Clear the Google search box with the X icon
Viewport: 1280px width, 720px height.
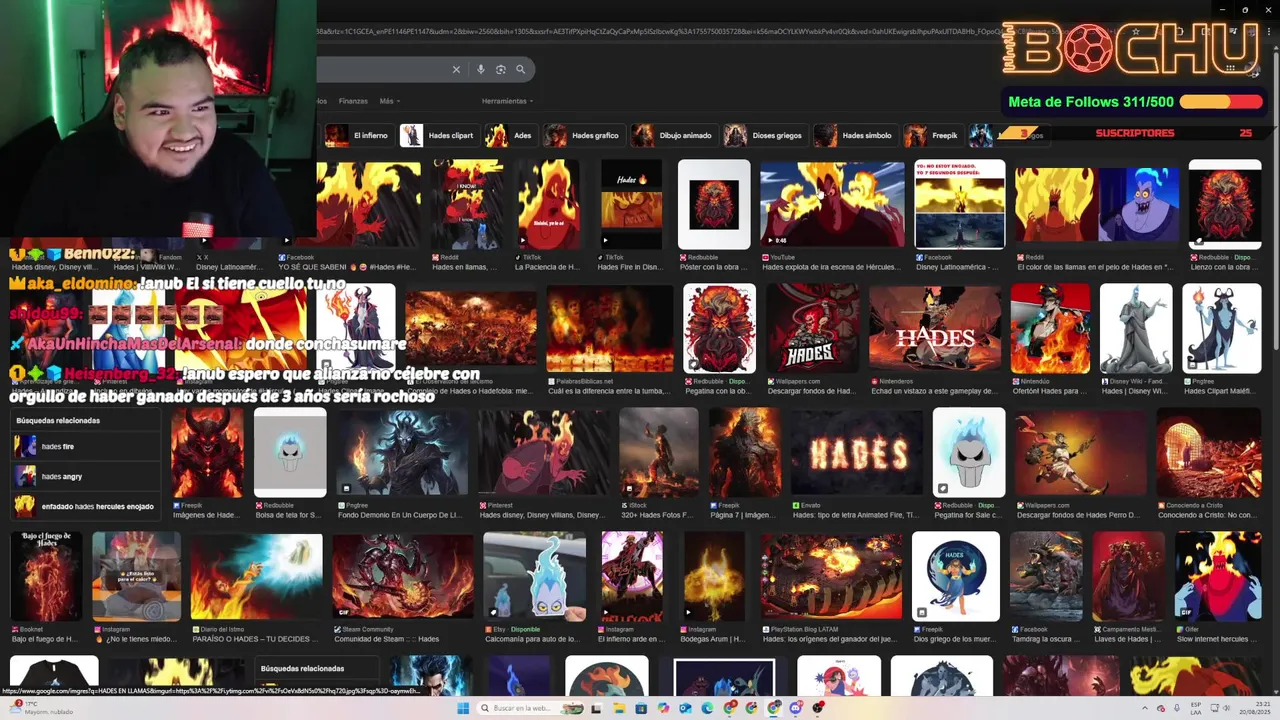(456, 70)
